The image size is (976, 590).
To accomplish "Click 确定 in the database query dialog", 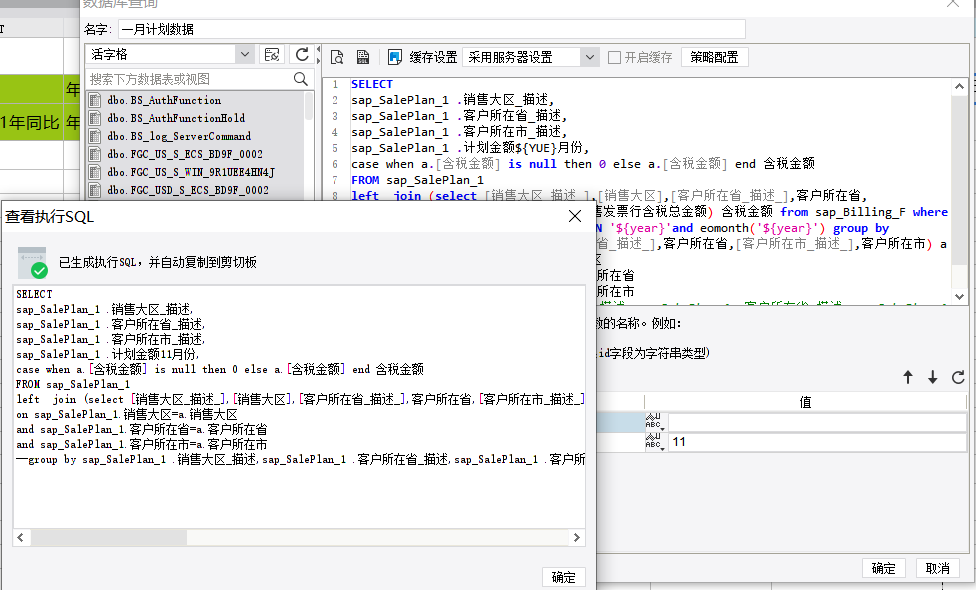I will click(x=883, y=568).
